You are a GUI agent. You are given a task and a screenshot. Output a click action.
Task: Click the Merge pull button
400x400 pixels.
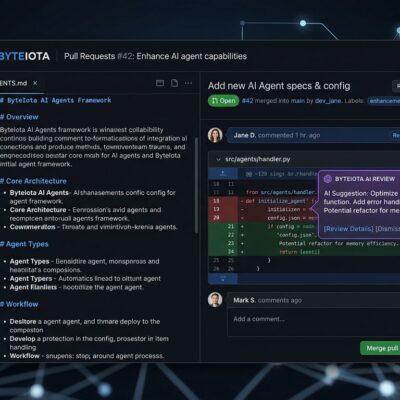tap(380, 348)
